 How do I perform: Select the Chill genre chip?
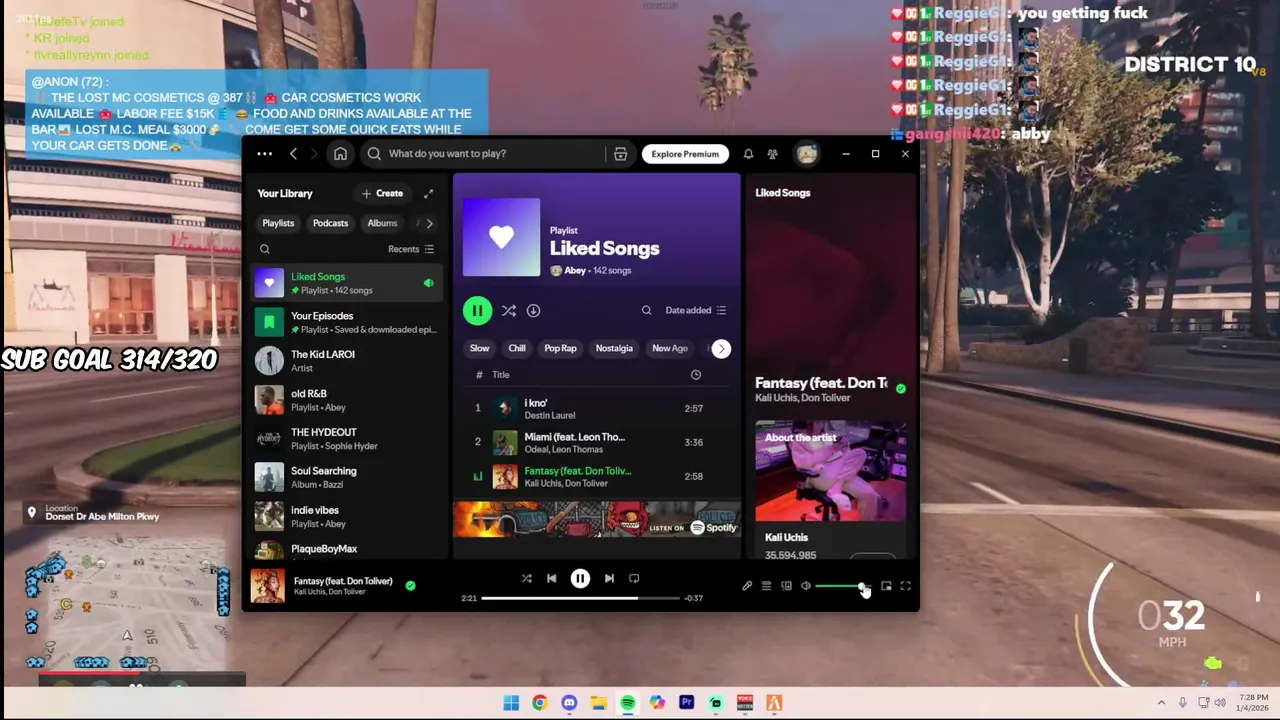(x=517, y=349)
